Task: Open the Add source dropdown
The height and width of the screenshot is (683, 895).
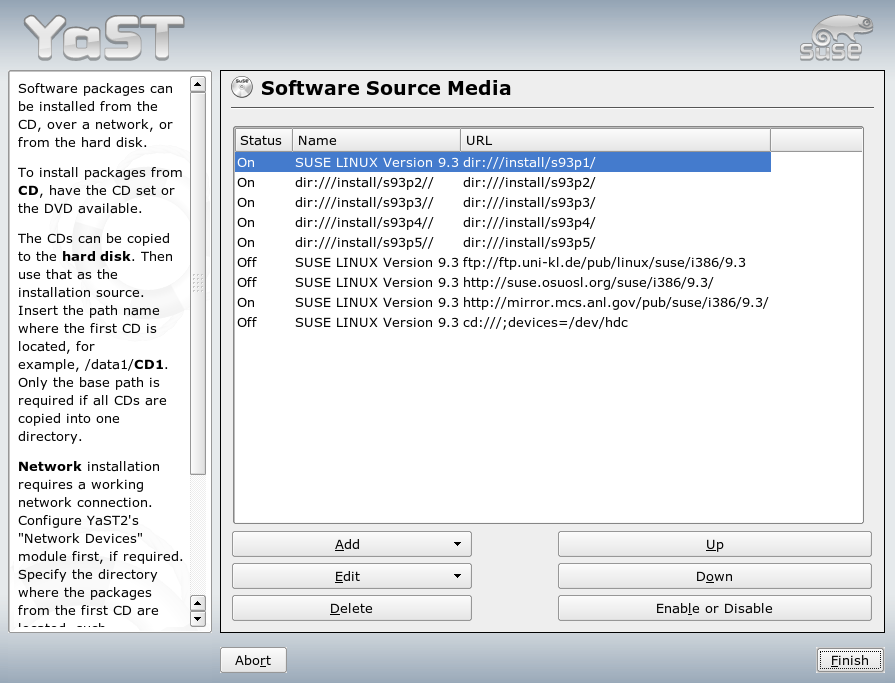Action: pos(352,544)
